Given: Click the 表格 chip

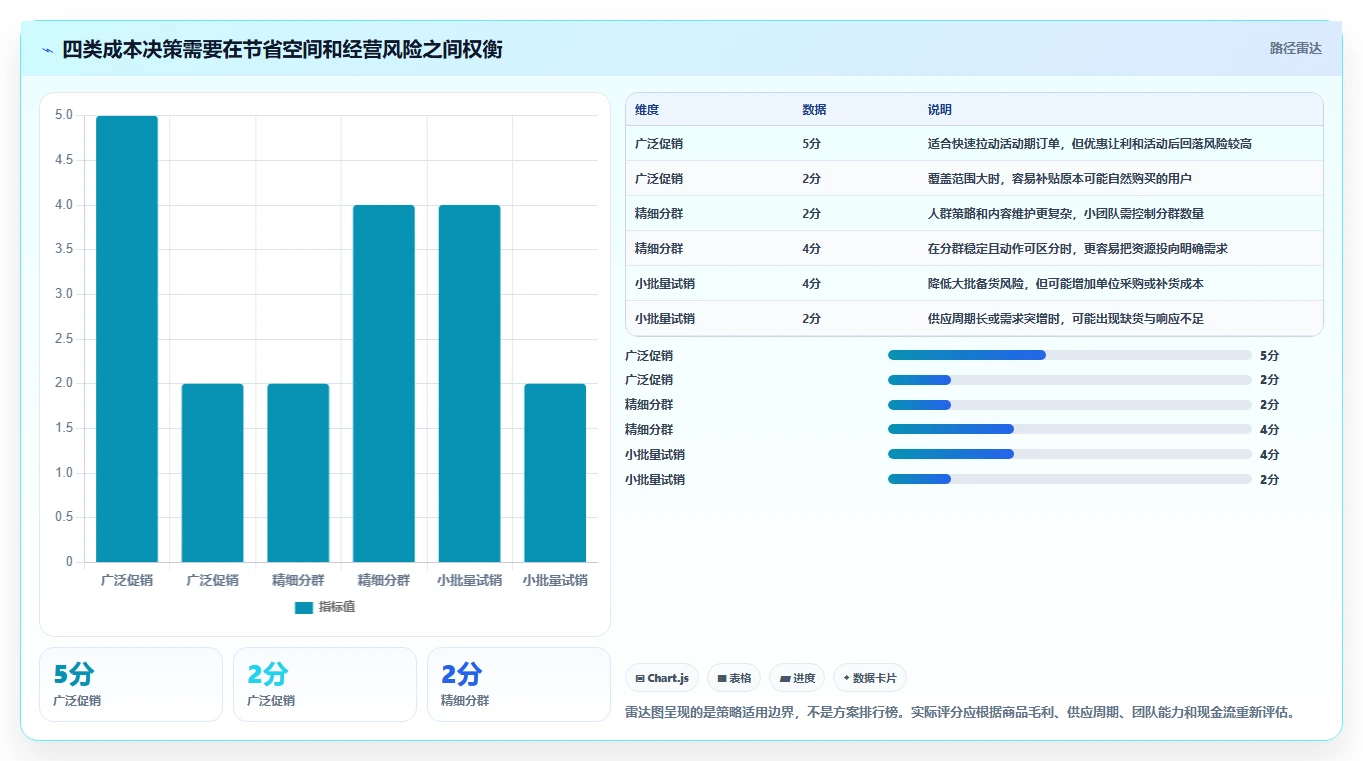Looking at the screenshot, I should coord(734,678).
